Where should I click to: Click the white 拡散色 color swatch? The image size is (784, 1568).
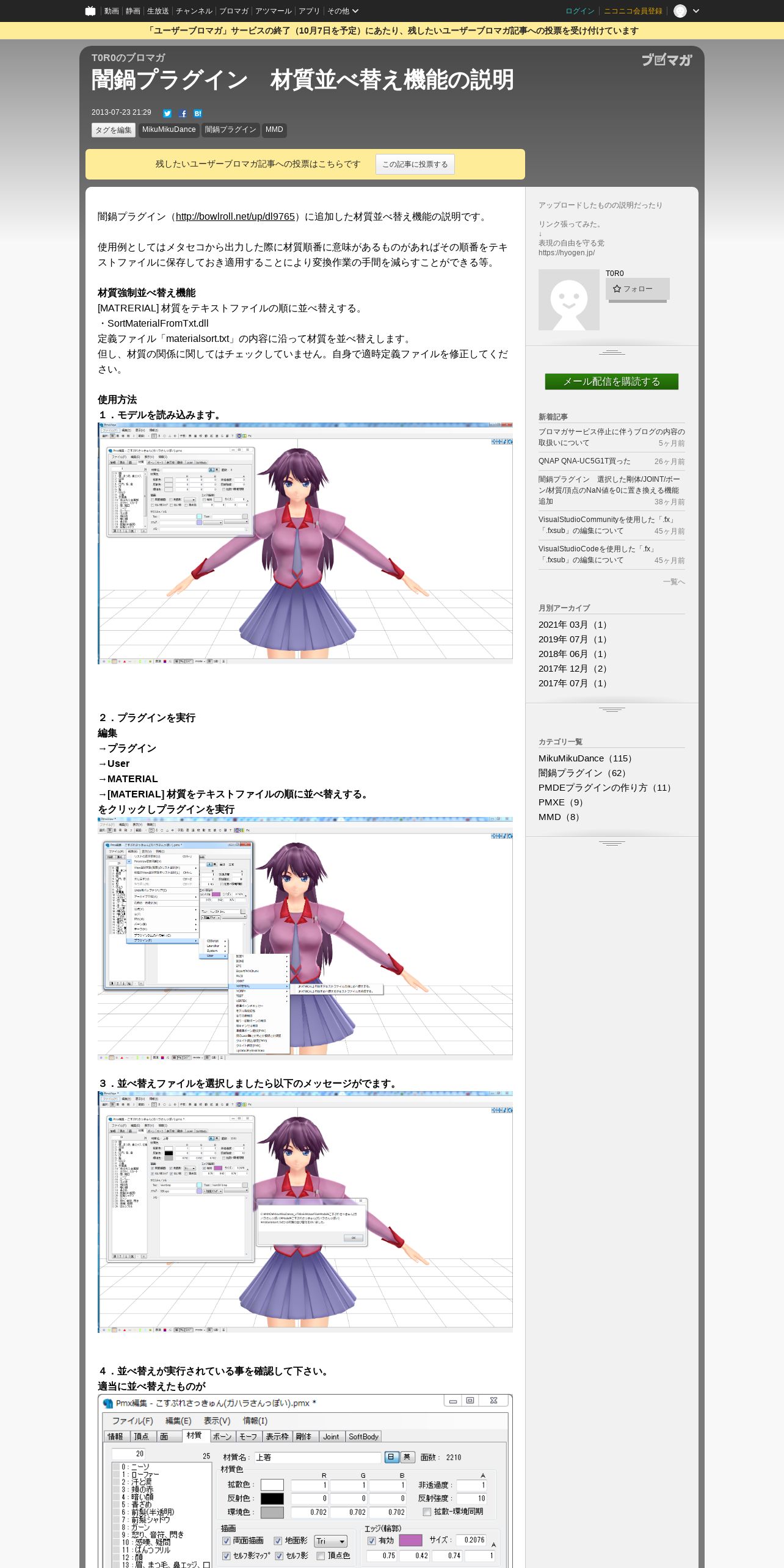pos(272,1485)
